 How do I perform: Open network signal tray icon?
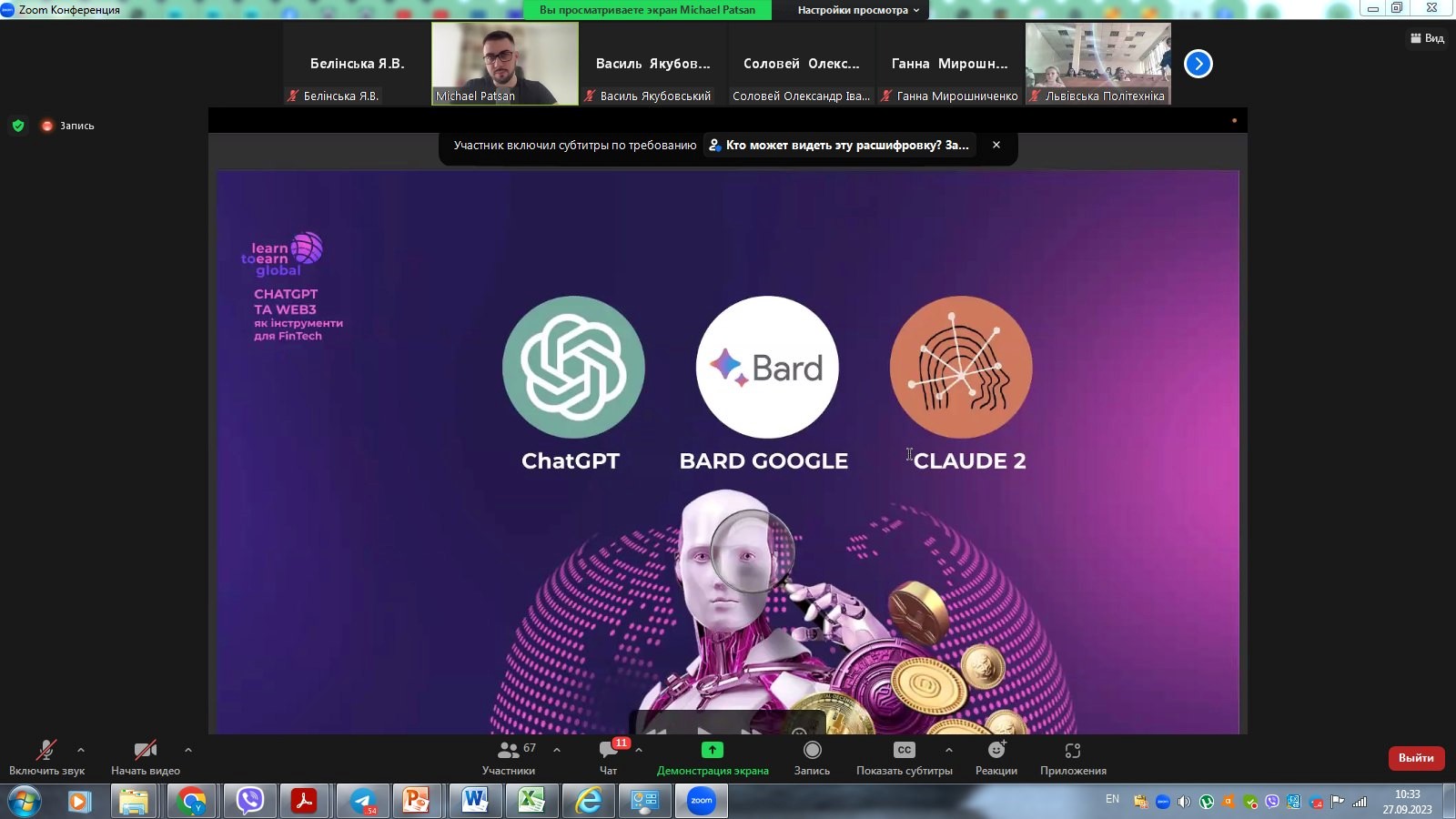[x=1360, y=802]
